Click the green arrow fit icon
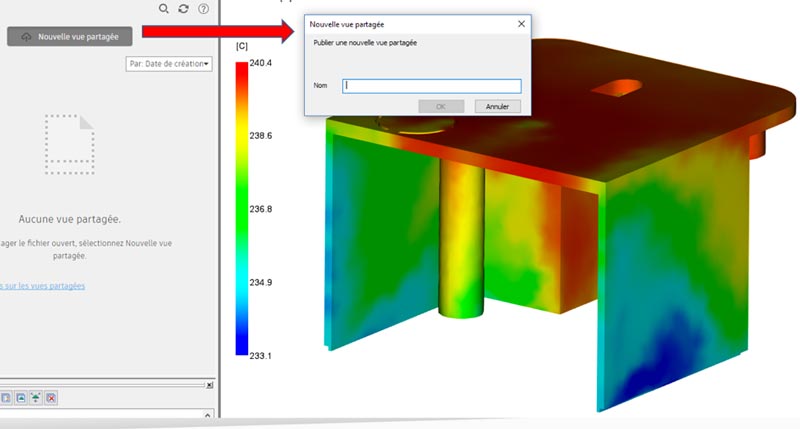This screenshot has height=429, width=800. 36,398
